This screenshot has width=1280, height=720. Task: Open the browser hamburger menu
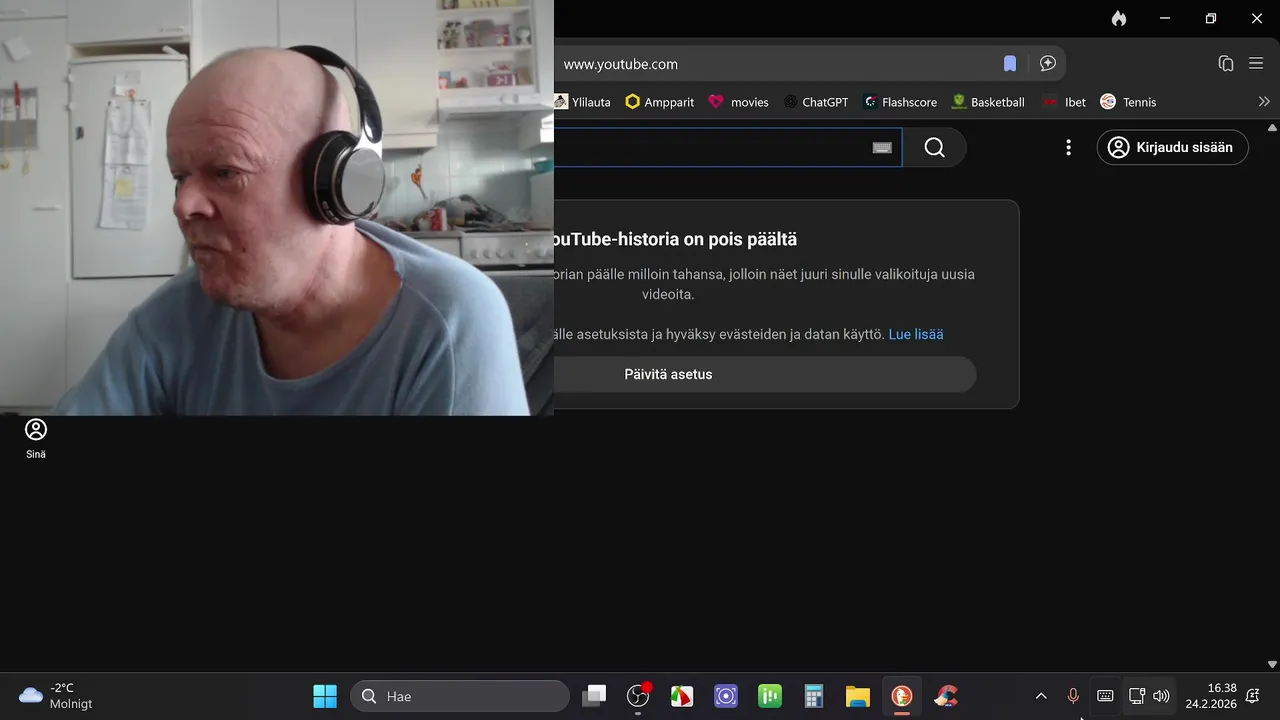pyautogui.click(x=1257, y=64)
